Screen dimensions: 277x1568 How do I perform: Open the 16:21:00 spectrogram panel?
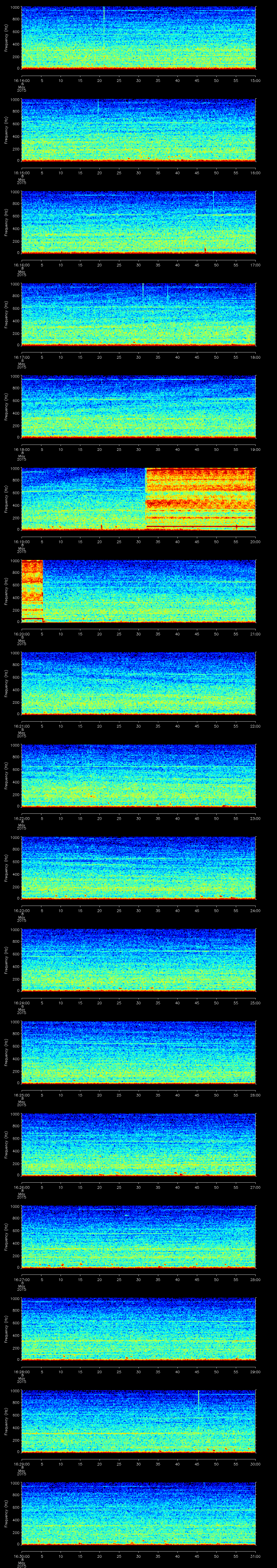(139, 683)
